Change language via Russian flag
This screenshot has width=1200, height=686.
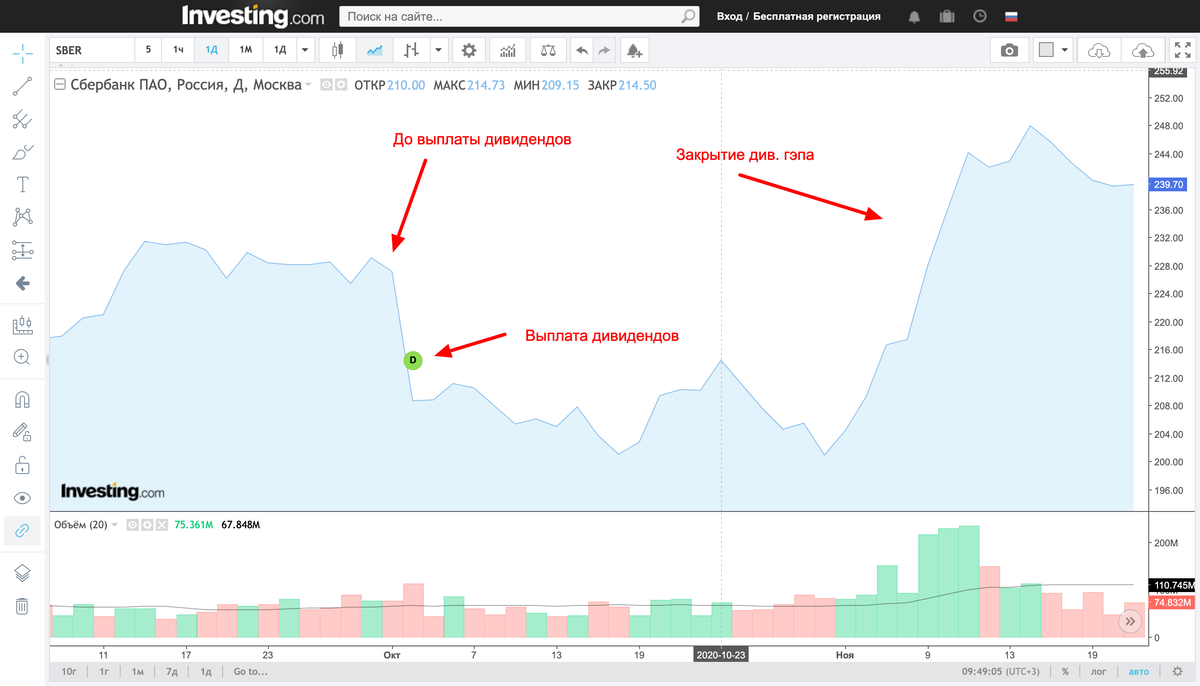[1010, 17]
